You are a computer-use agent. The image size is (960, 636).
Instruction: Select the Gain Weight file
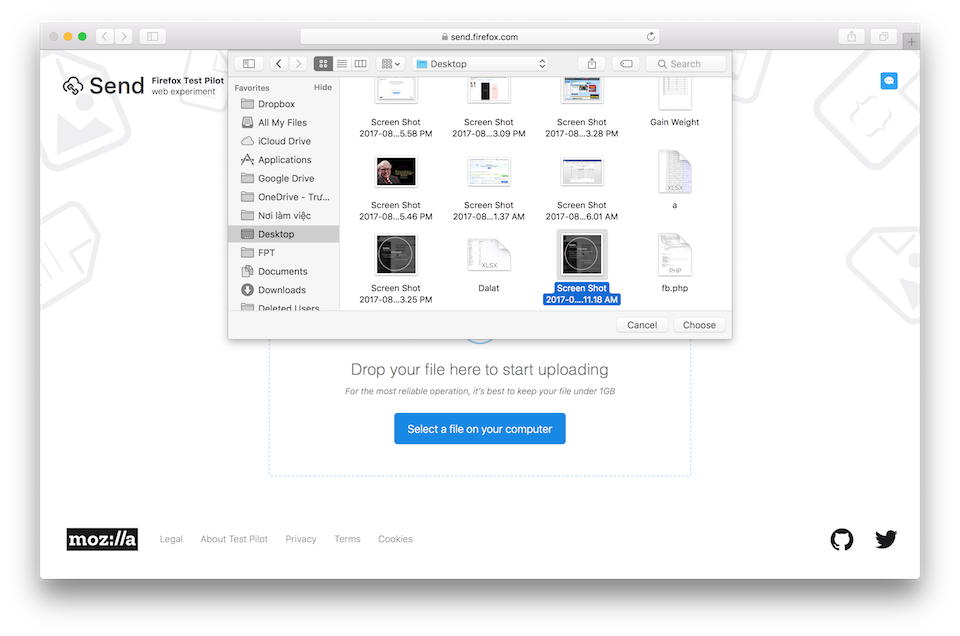[675, 104]
